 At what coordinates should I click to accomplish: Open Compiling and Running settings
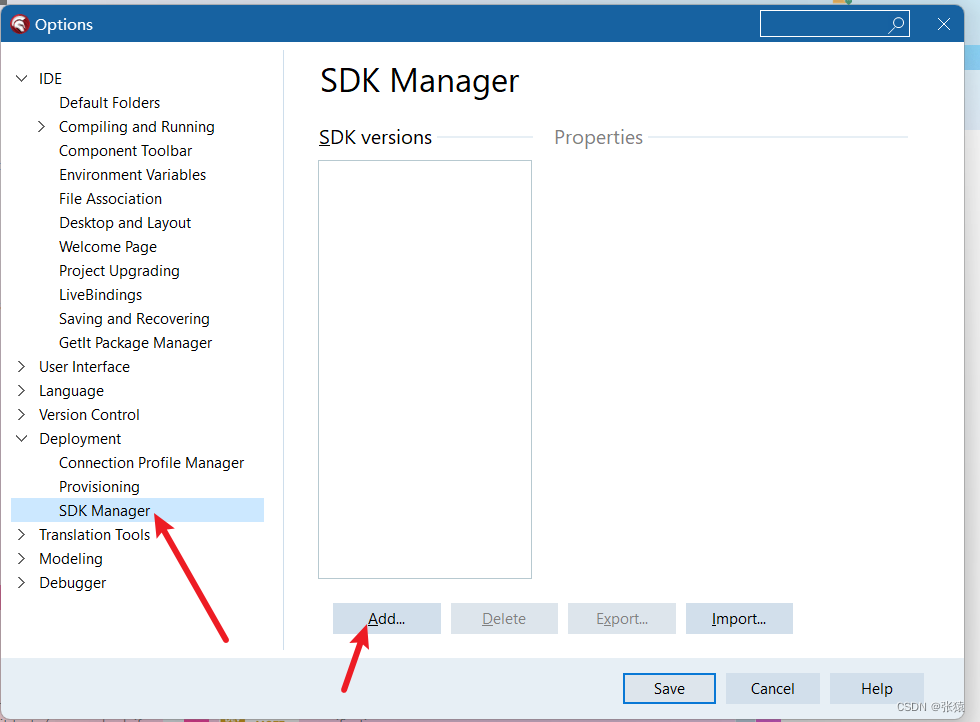point(136,127)
